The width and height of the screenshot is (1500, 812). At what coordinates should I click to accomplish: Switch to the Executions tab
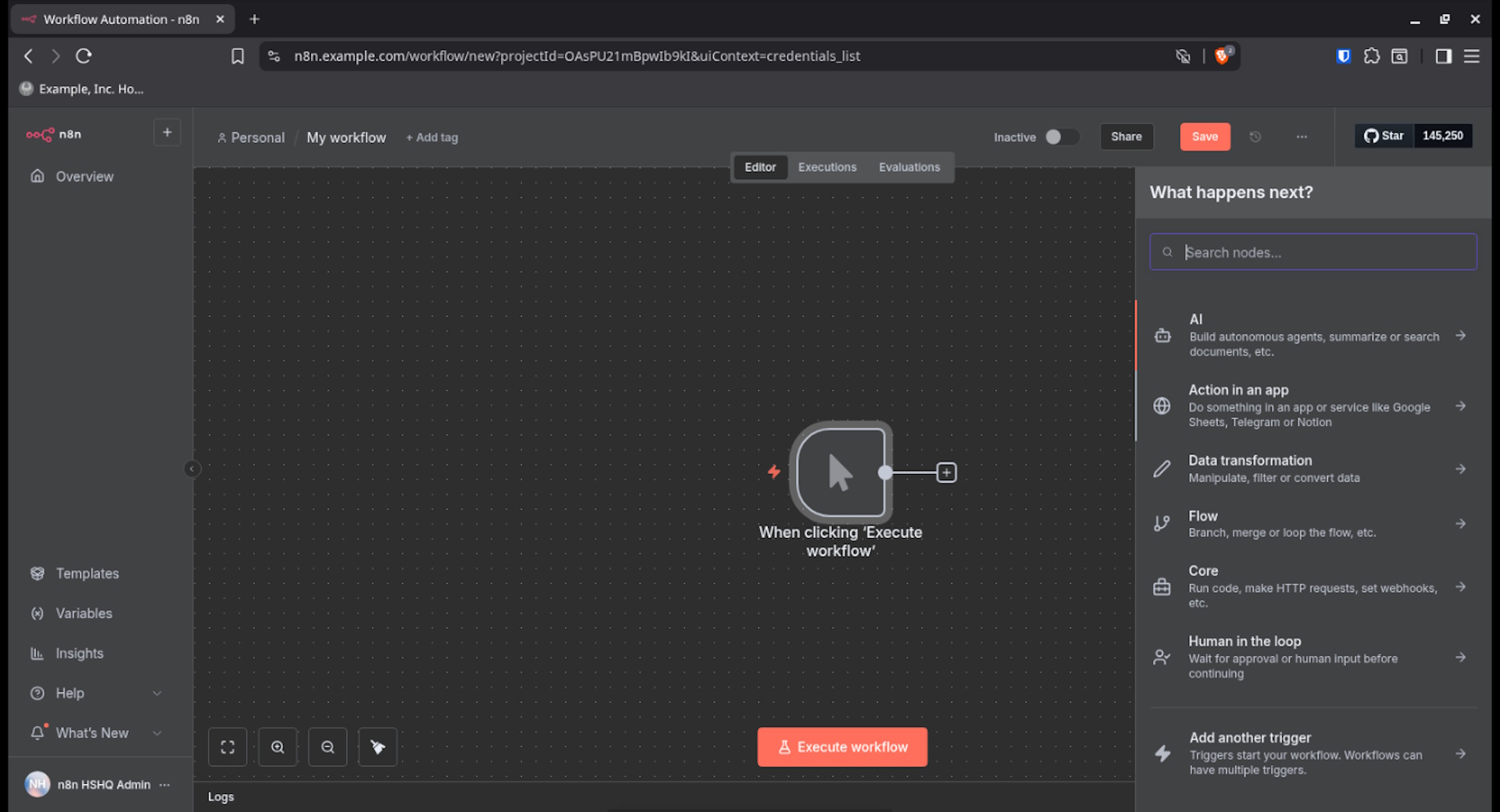[x=827, y=167]
